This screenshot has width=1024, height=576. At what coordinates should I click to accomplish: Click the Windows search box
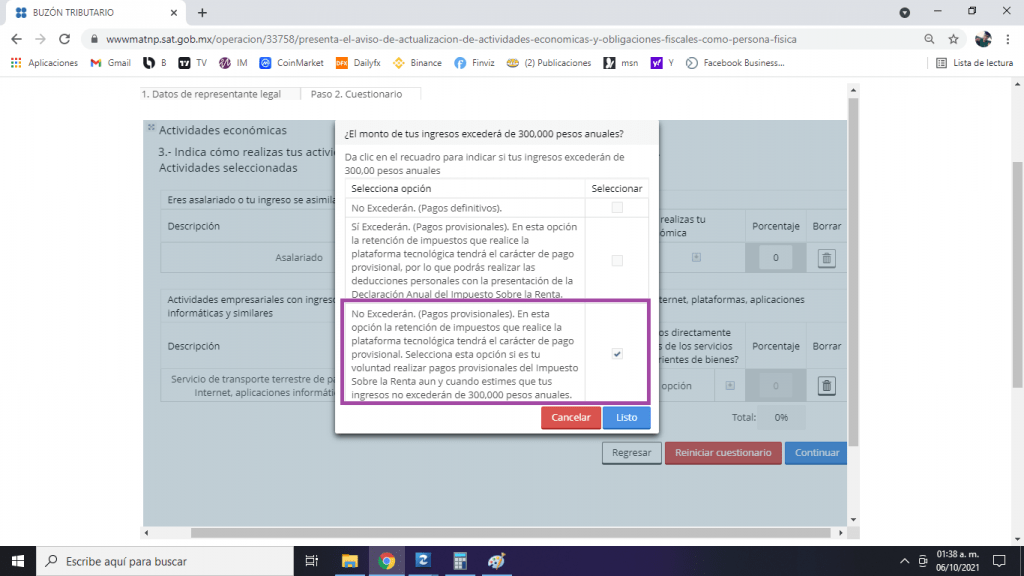(x=165, y=561)
